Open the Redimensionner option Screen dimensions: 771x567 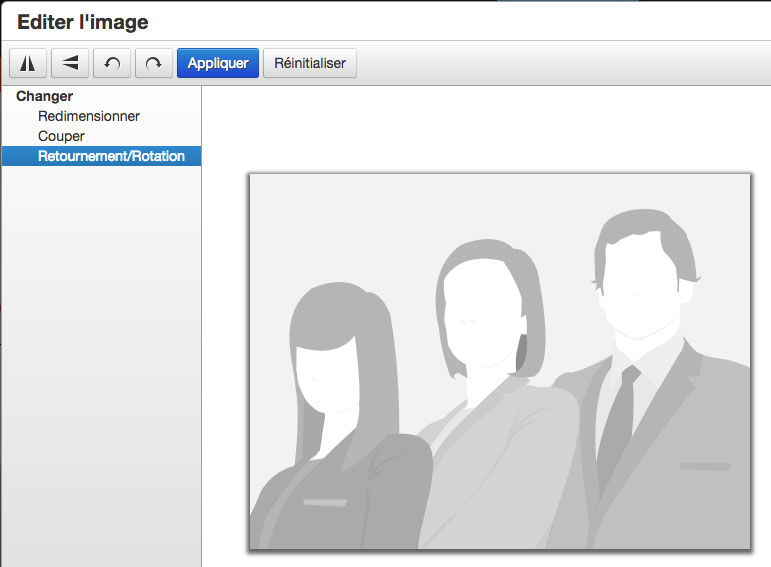click(x=89, y=116)
